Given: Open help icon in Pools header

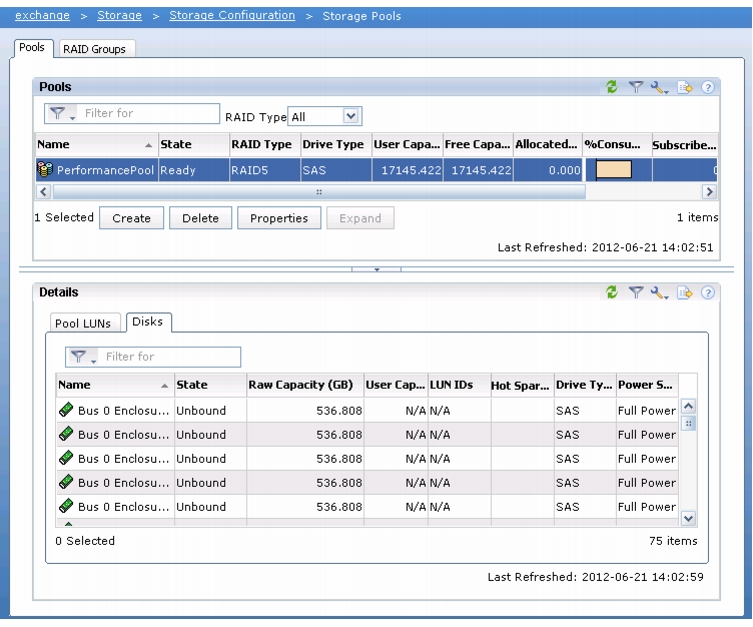Looking at the screenshot, I should (x=707, y=87).
